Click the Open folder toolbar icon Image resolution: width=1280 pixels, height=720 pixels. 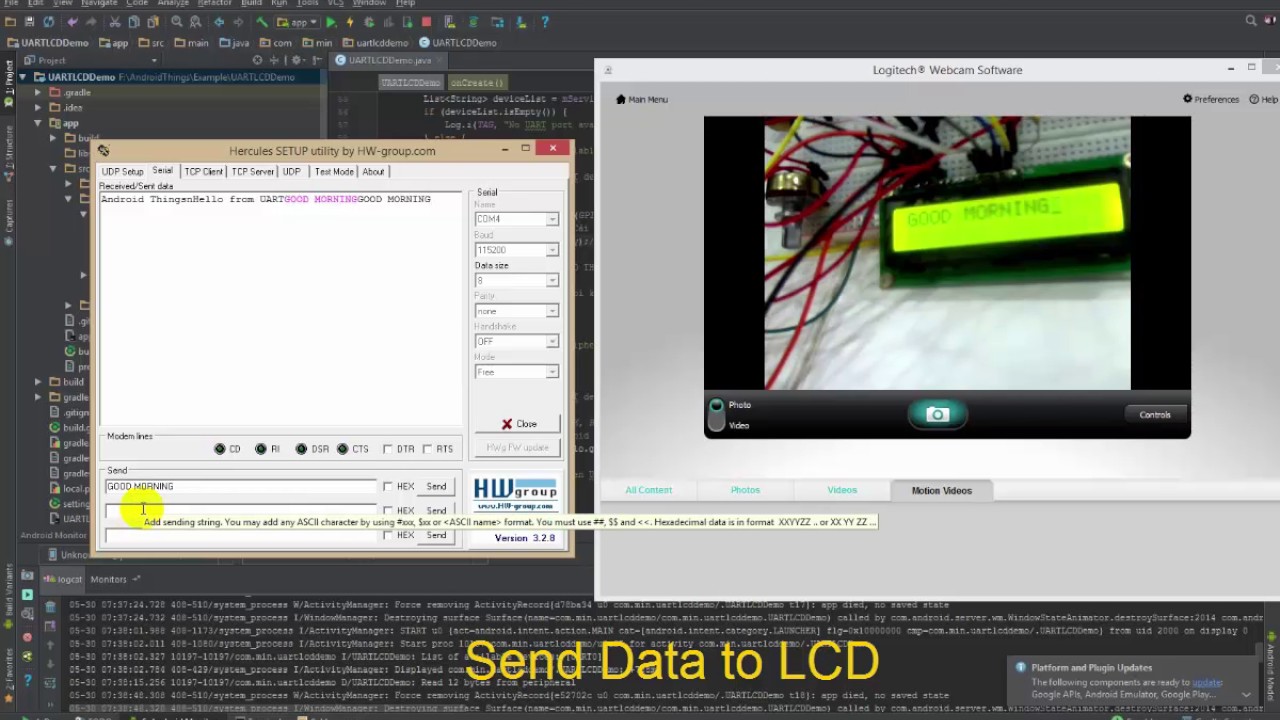(x=10, y=22)
